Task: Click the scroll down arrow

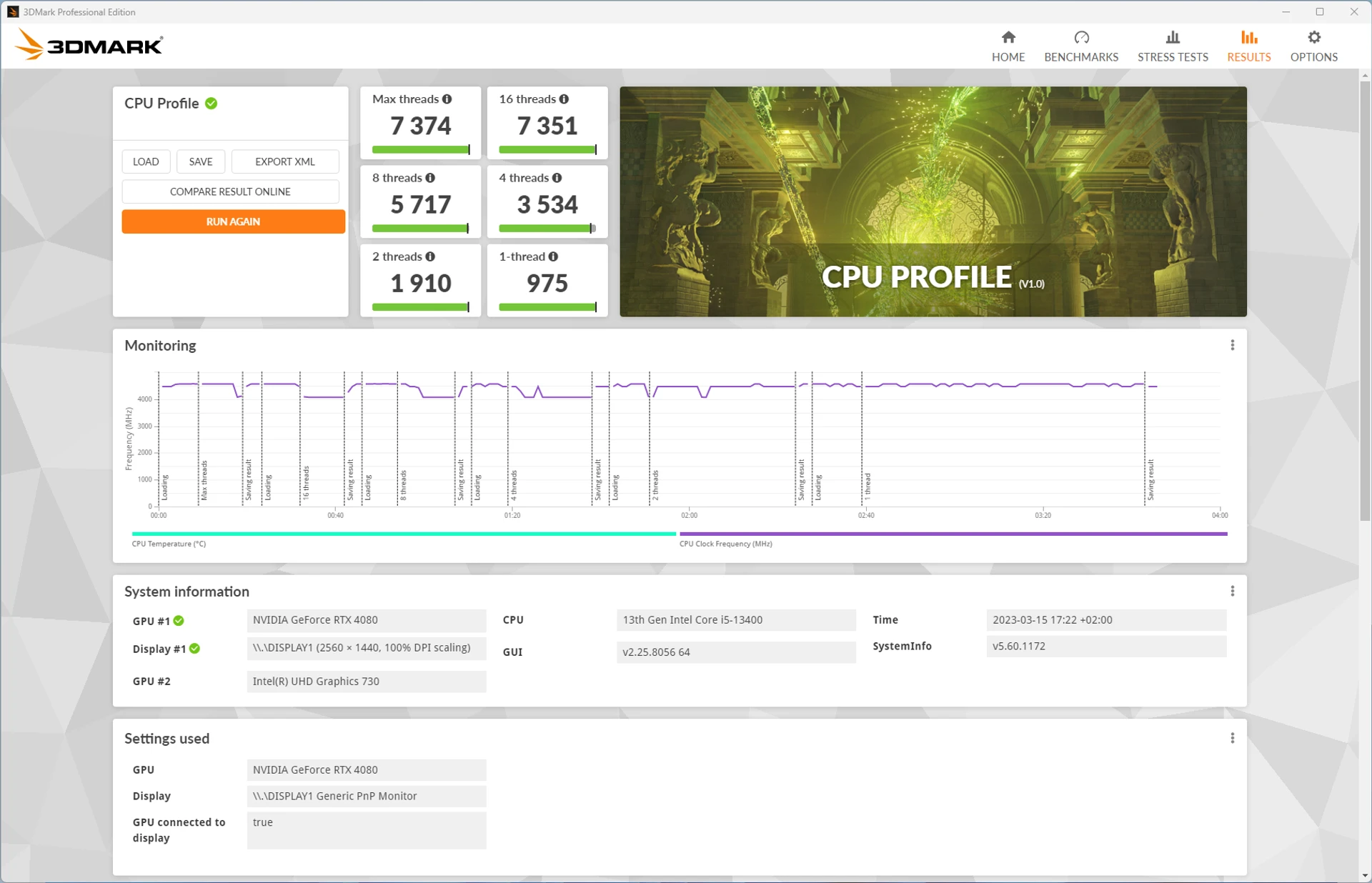Action: [x=1365, y=876]
